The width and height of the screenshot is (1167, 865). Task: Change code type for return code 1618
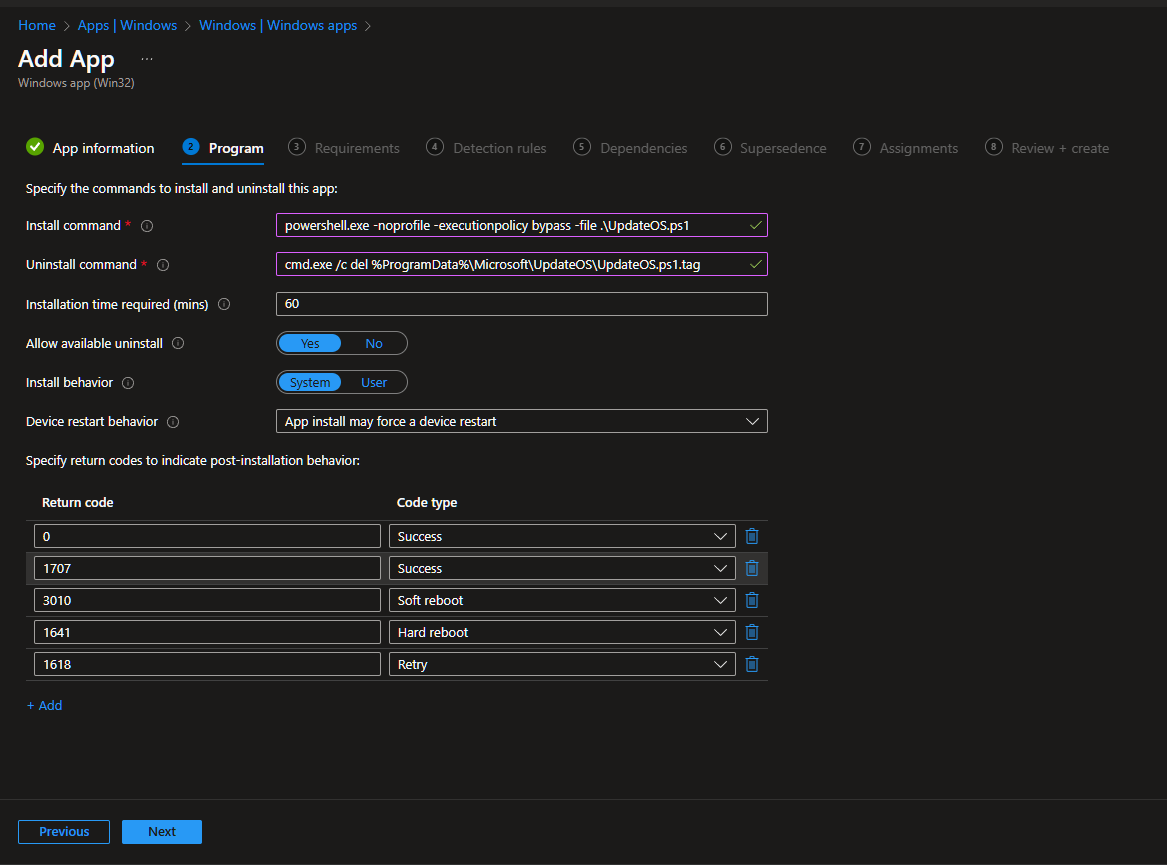(561, 664)
